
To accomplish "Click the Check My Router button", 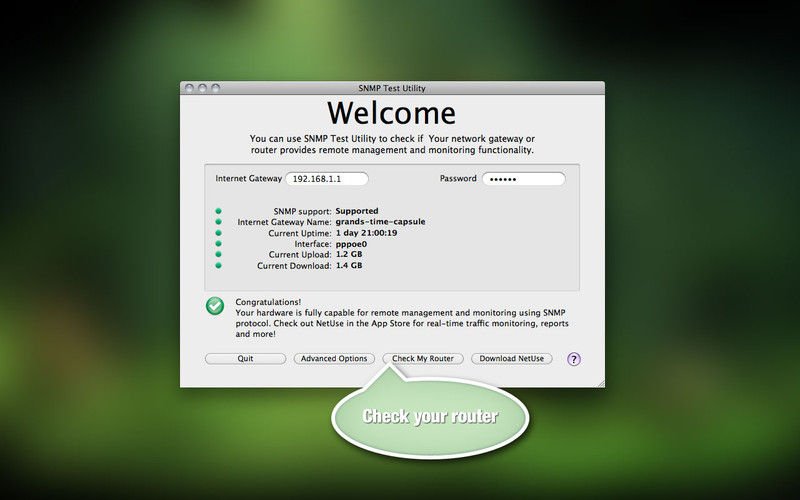I will (423, 359).
